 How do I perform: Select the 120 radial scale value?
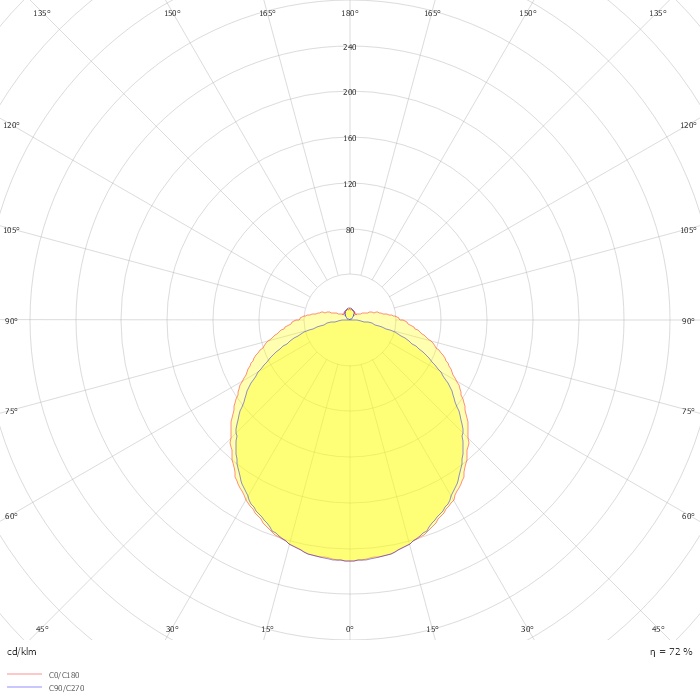click(x=350, y=184)
